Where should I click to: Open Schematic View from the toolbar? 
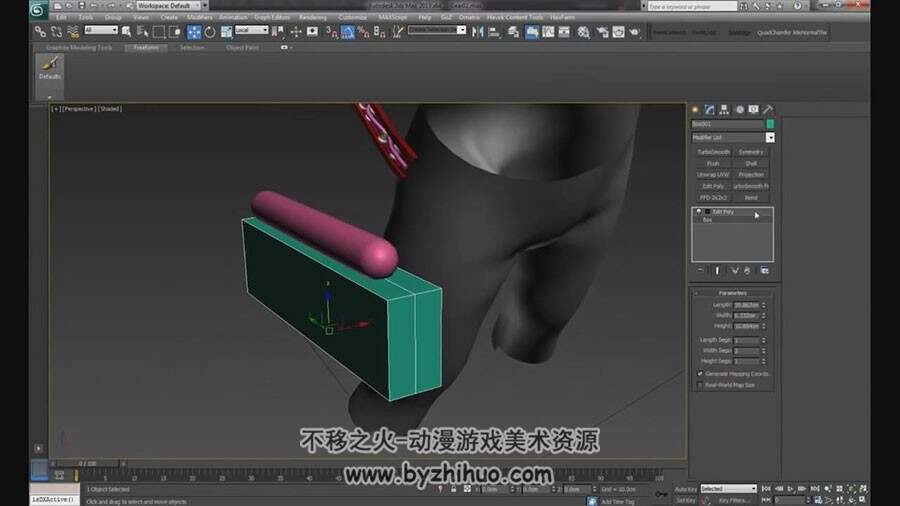pos(564,32)
